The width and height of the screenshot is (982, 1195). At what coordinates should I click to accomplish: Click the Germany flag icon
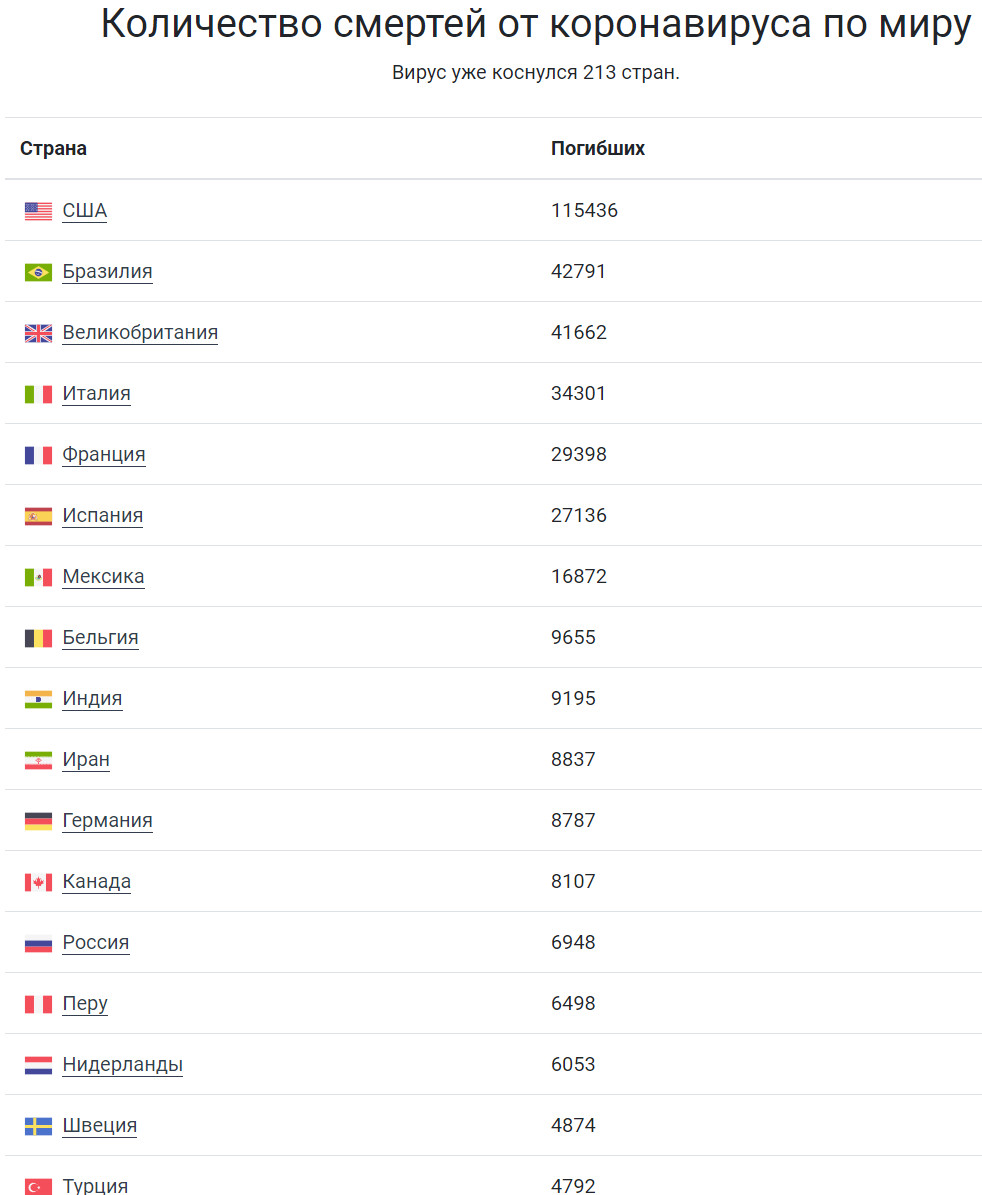coord(38,821)
